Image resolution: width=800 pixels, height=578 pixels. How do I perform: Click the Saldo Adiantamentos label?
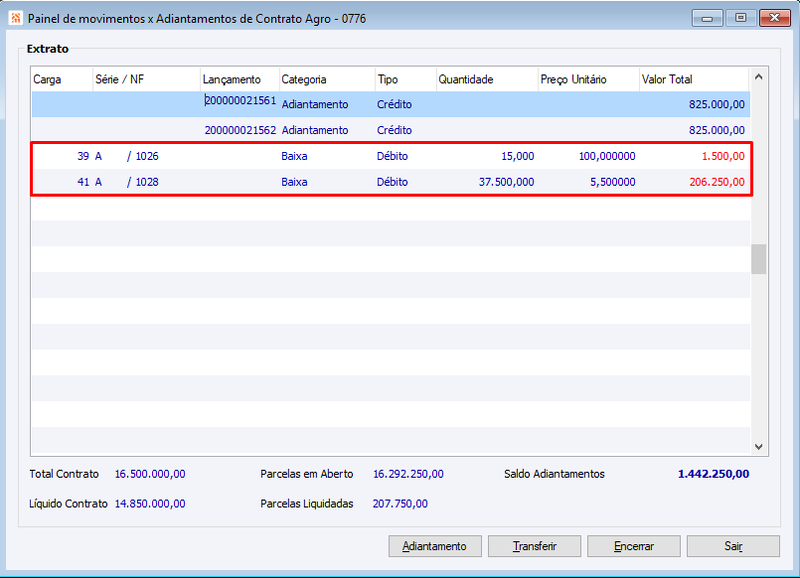pos(554,474)
